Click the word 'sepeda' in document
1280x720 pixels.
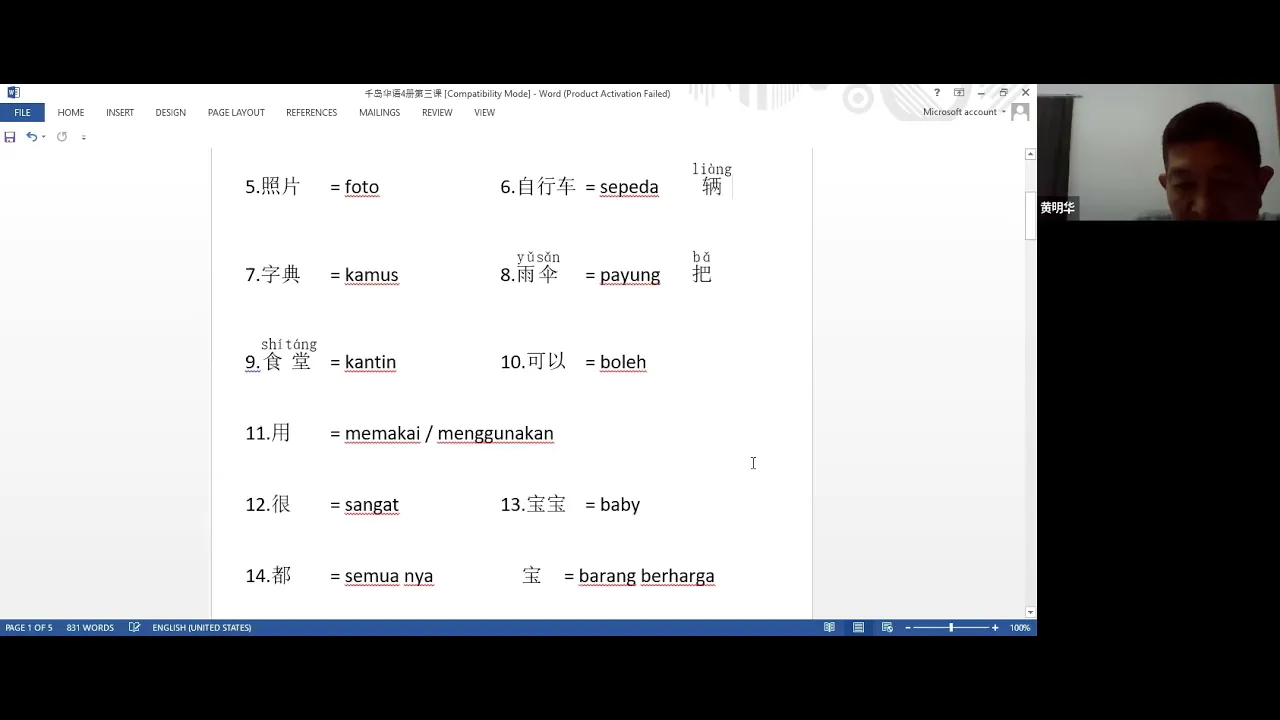(629, 188)
